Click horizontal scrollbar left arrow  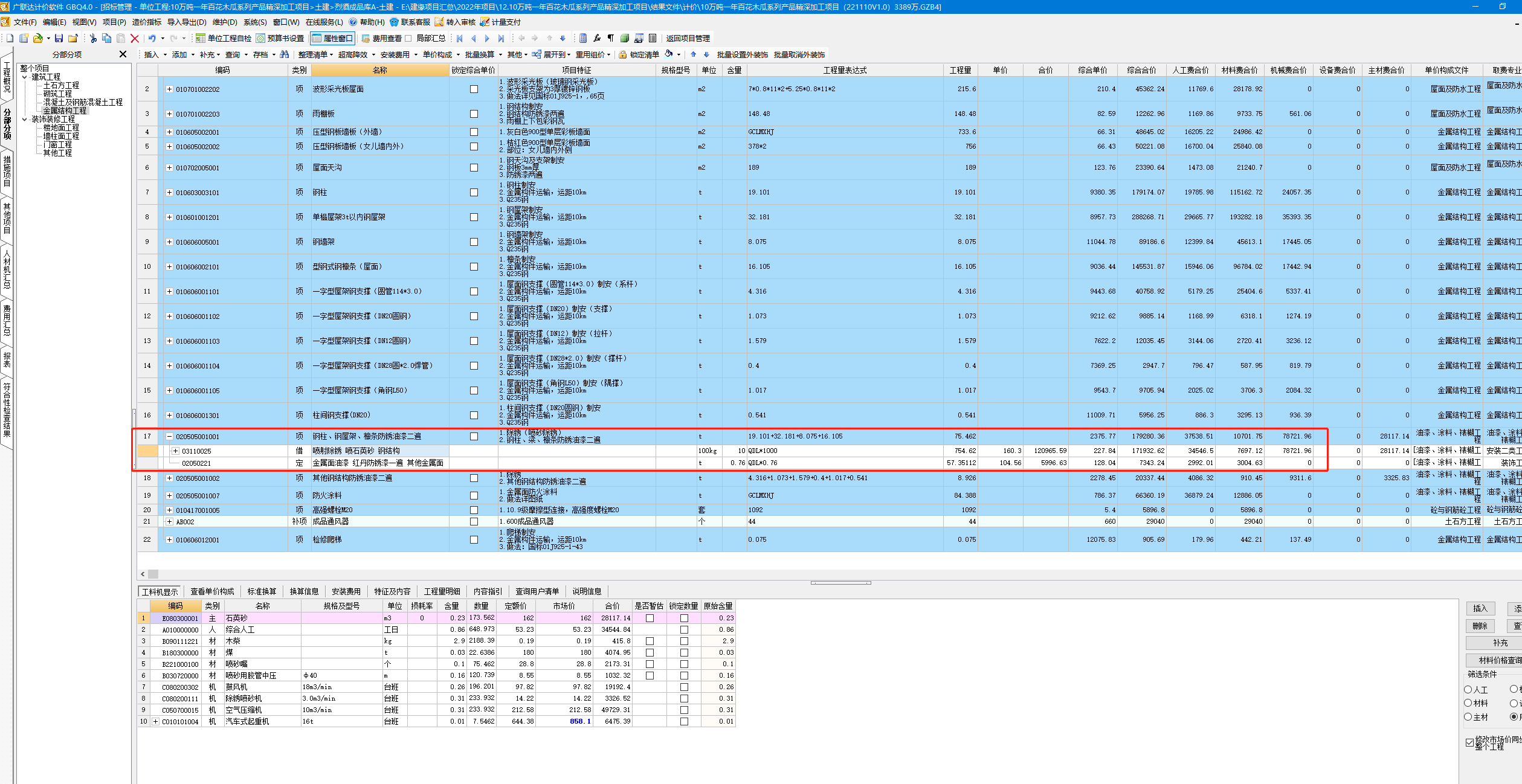(x=143, y=574)
